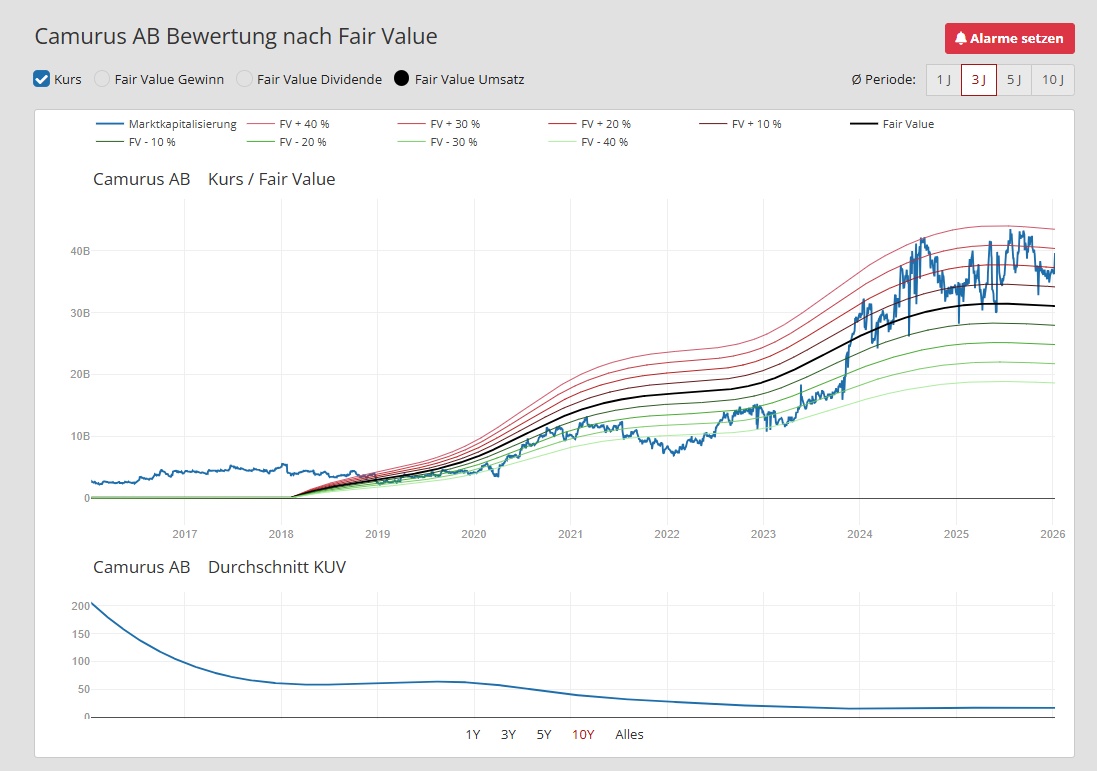Show full history with Alles

point(630,735)
